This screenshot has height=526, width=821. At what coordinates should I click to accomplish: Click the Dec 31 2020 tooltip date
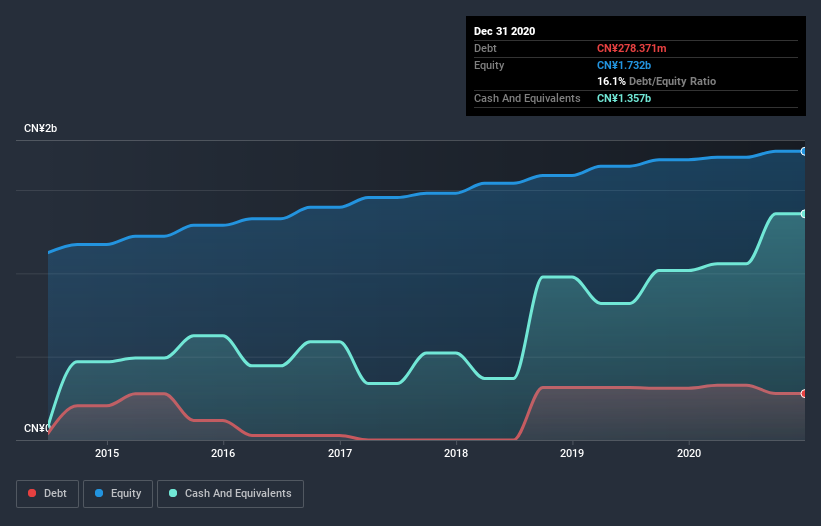coord(504,31)
